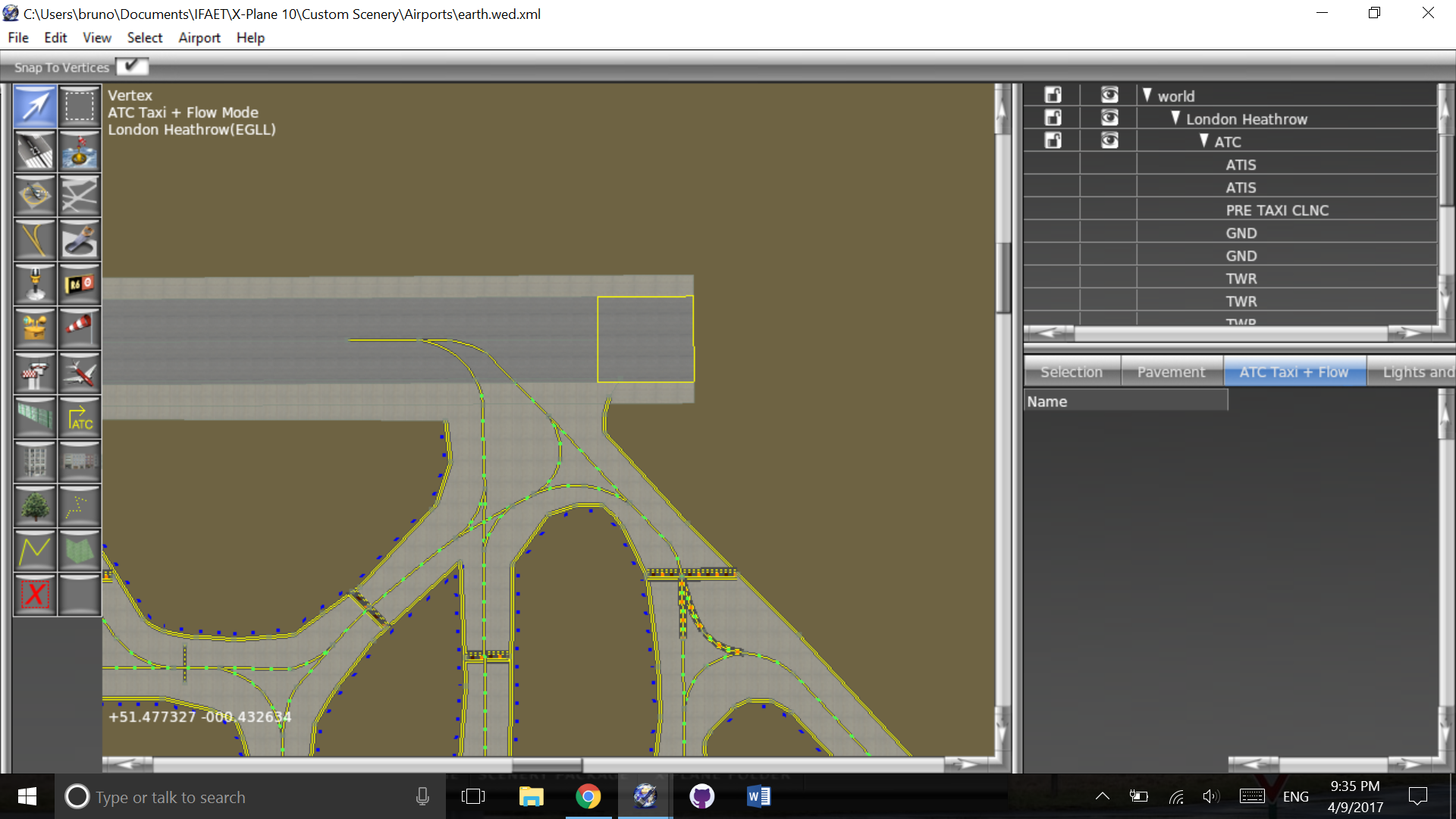Switch to the Pavement tab
The image size is (1456, 819).
pyautogui.click(x=1171, y=372)
